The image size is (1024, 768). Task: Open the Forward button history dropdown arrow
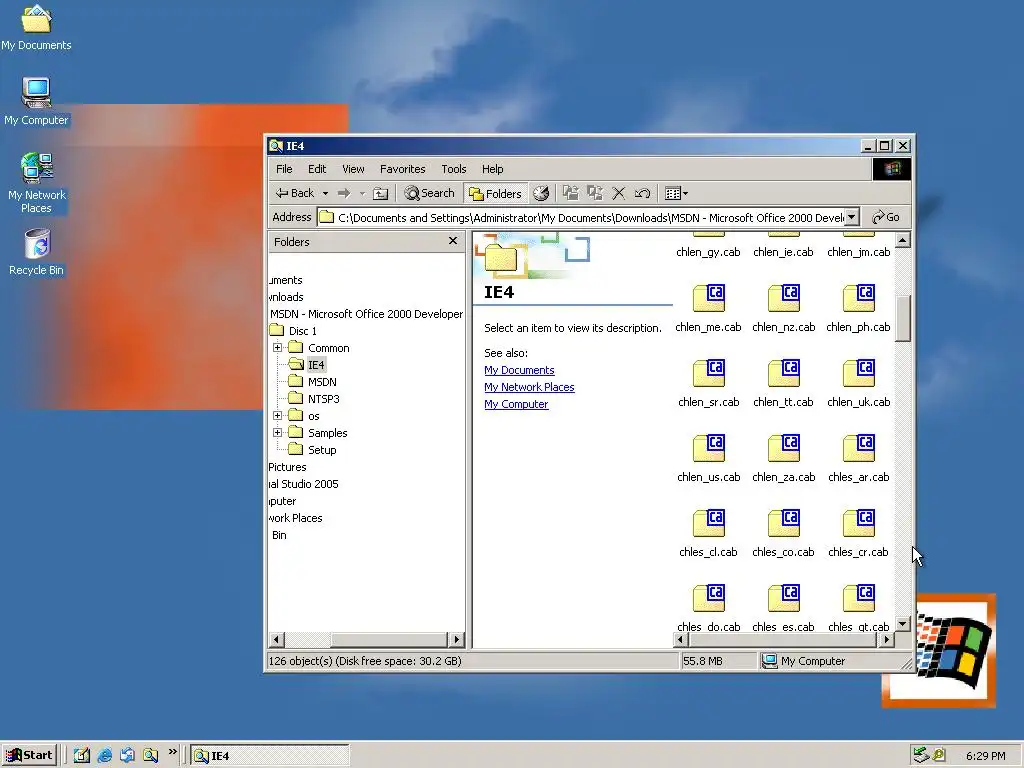tap(362, 193)
